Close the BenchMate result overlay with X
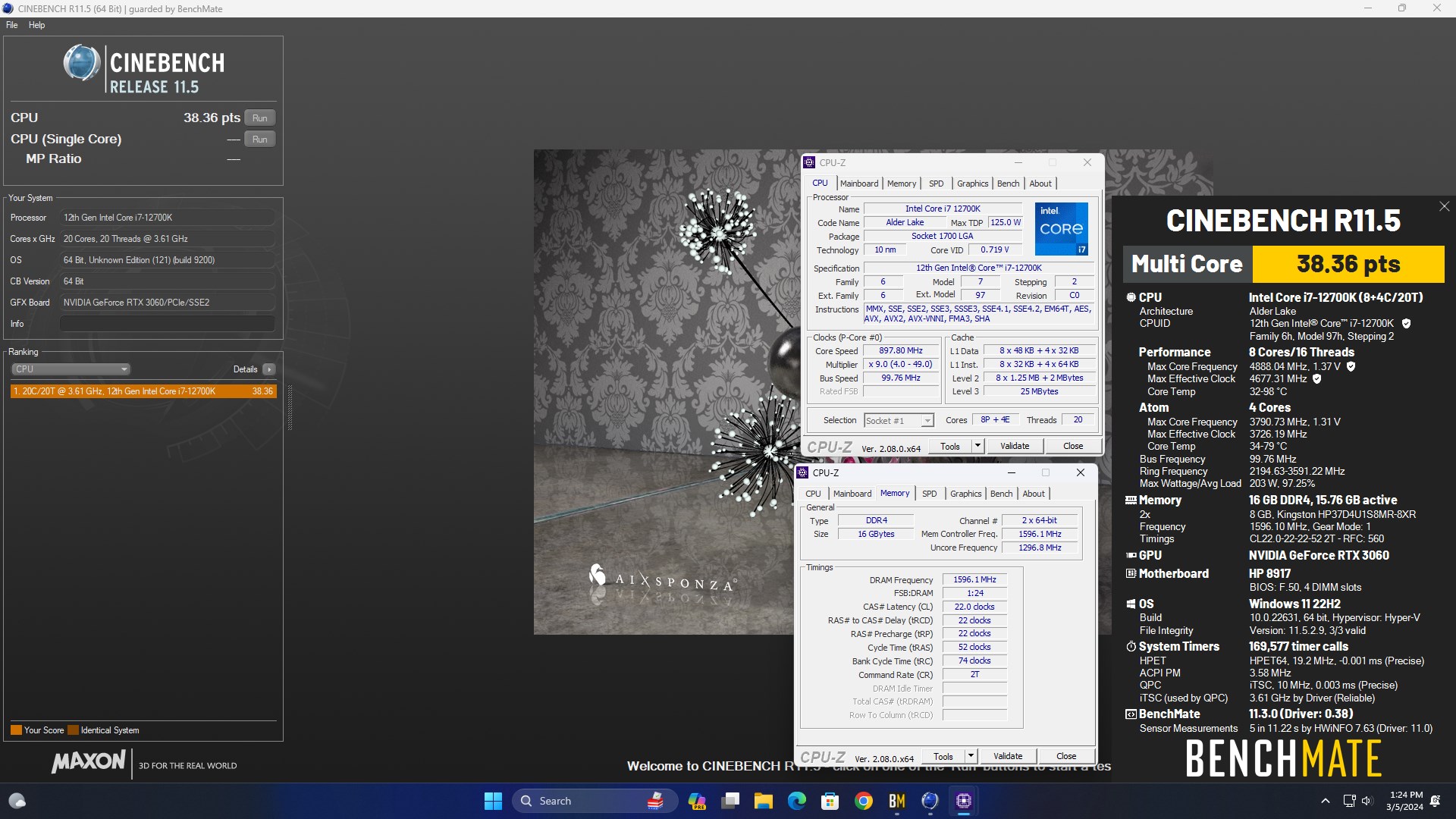This screenshot has height=819, width=1456. pyautogui.click(x=1444, y=206)
